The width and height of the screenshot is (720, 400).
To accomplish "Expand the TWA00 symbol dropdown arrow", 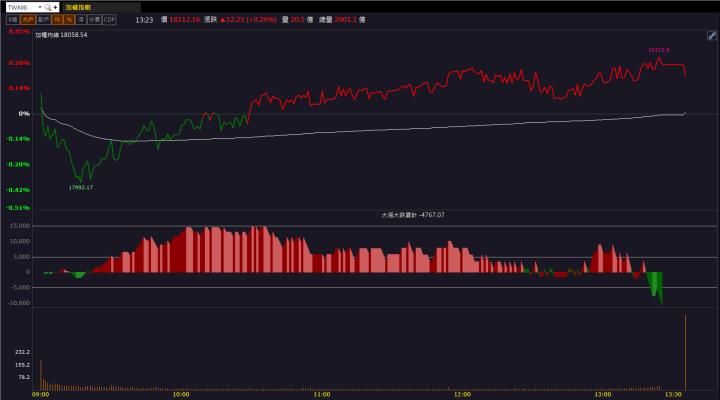I will click(x=38, y=6).
